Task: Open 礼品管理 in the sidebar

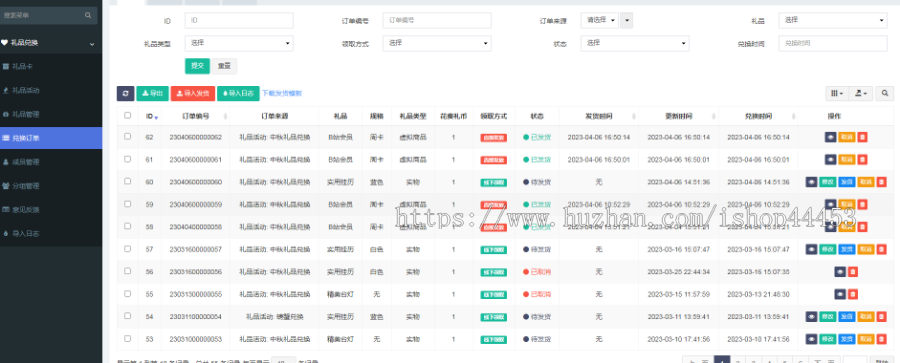Action: tap(51, 114)
